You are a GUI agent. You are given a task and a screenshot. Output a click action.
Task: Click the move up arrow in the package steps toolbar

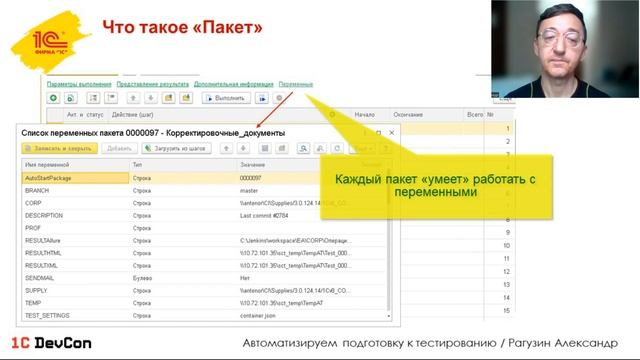point(133,98)
